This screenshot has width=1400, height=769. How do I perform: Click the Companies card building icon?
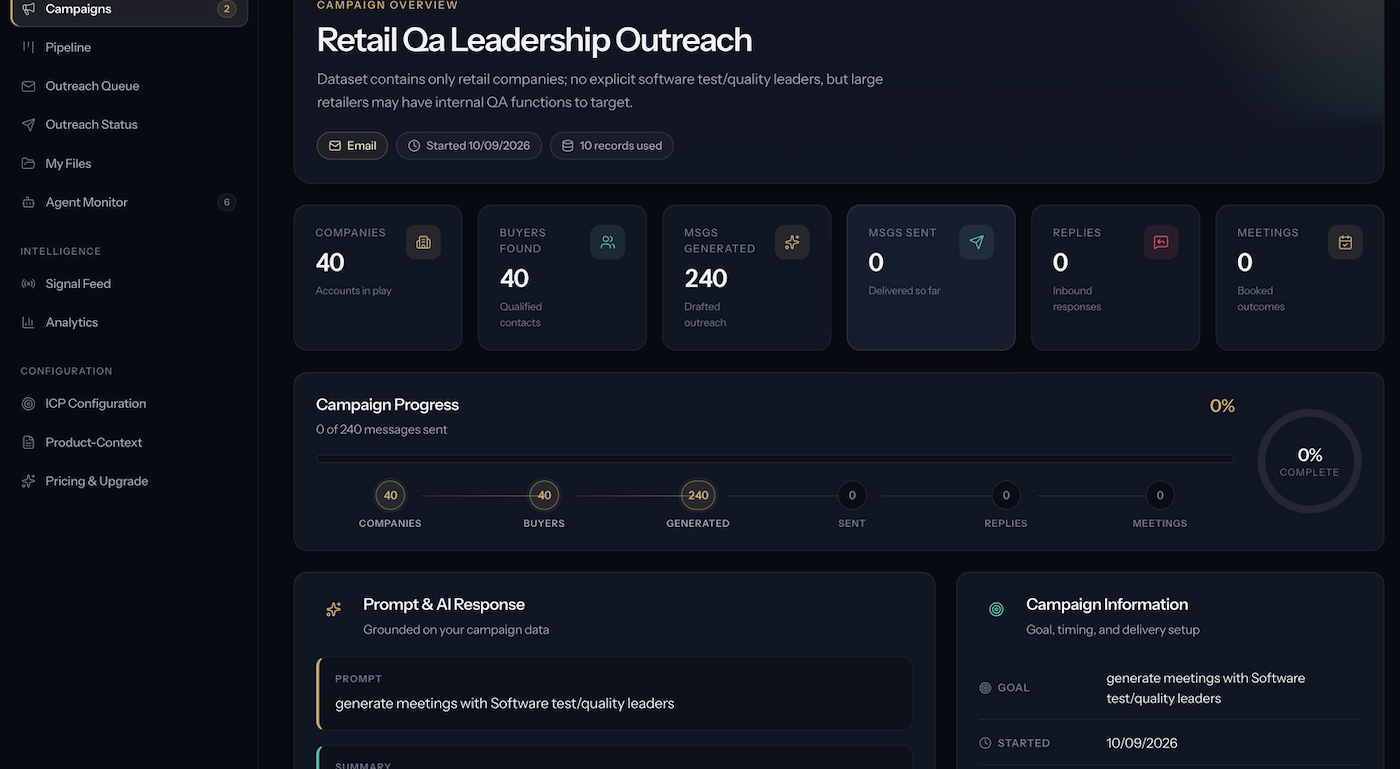click(423, 242)
